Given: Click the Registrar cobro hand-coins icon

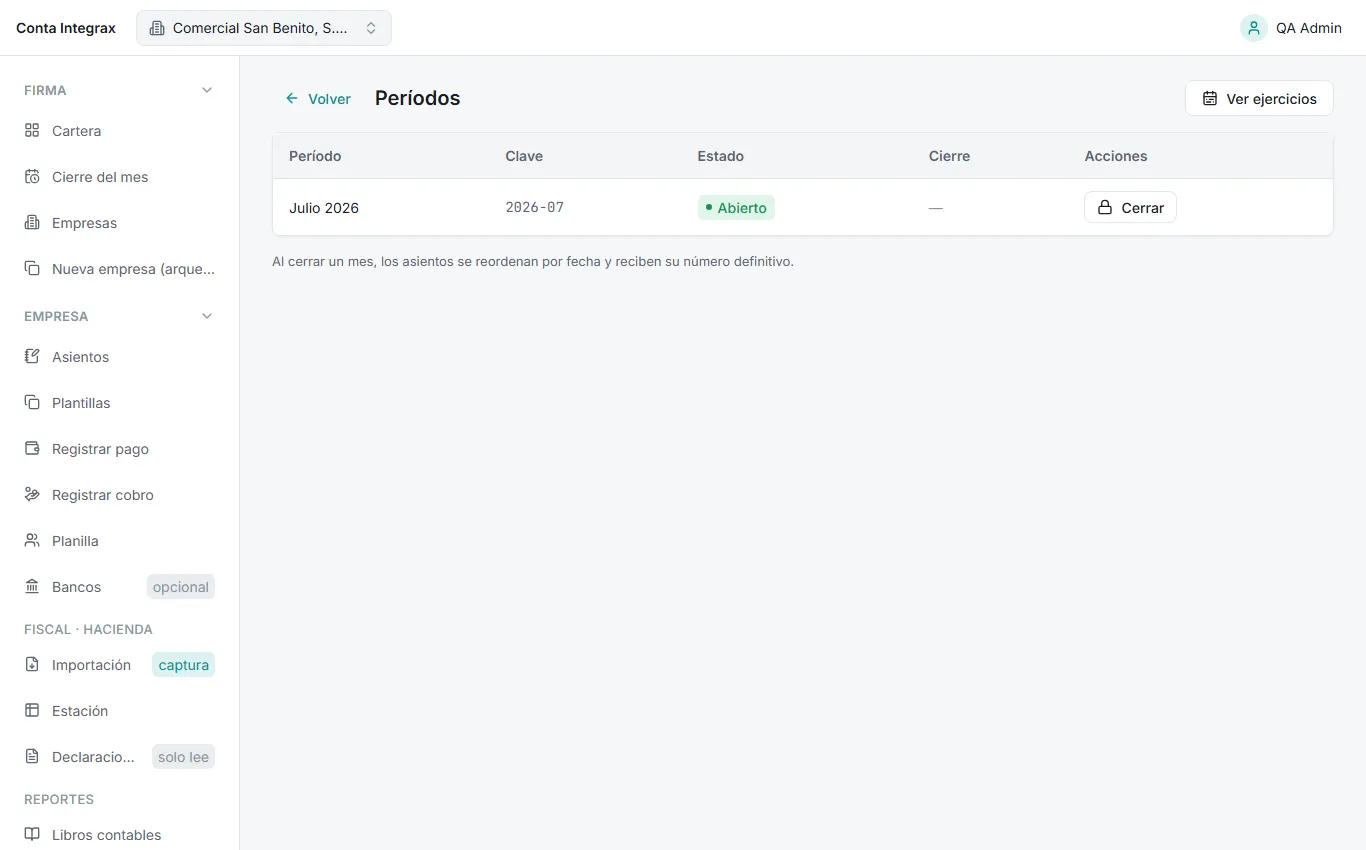Looking at the screenshot, I should [32, 495].
